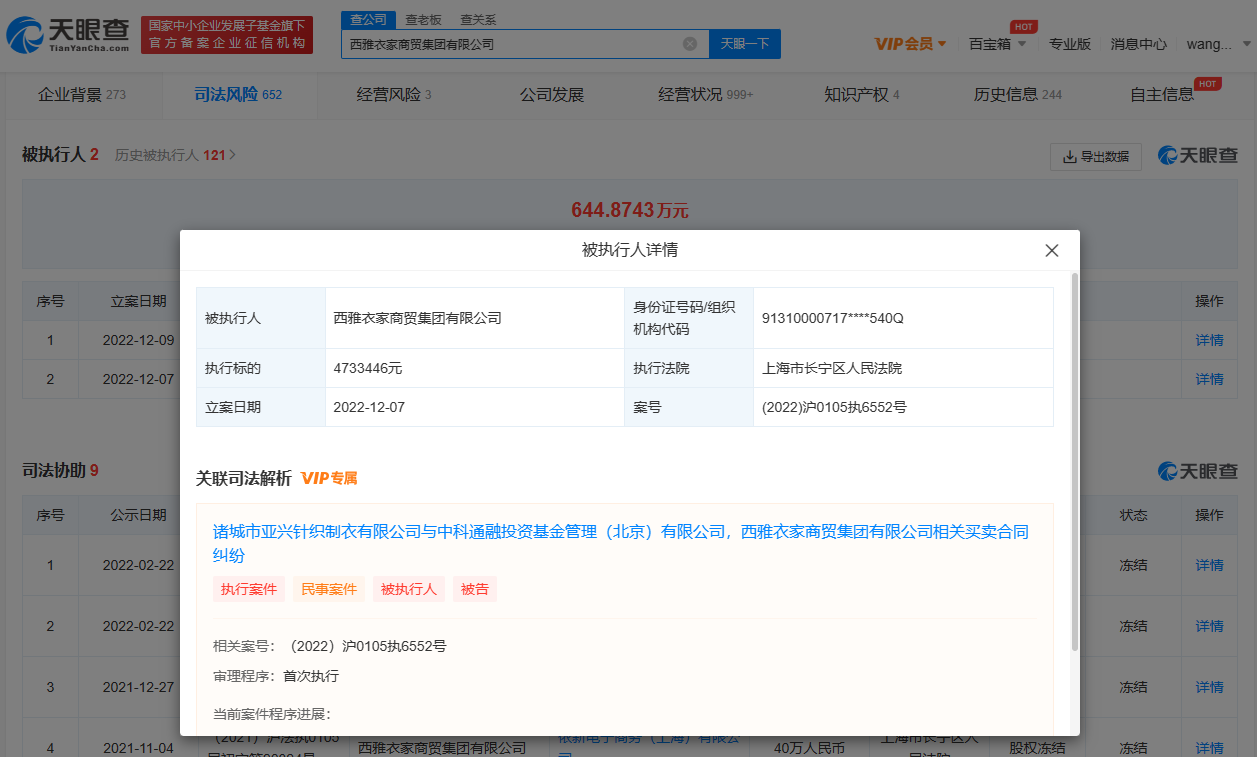Open the 企业背景 tab
Screen dimensions: 1257x757
pos(82,95)
